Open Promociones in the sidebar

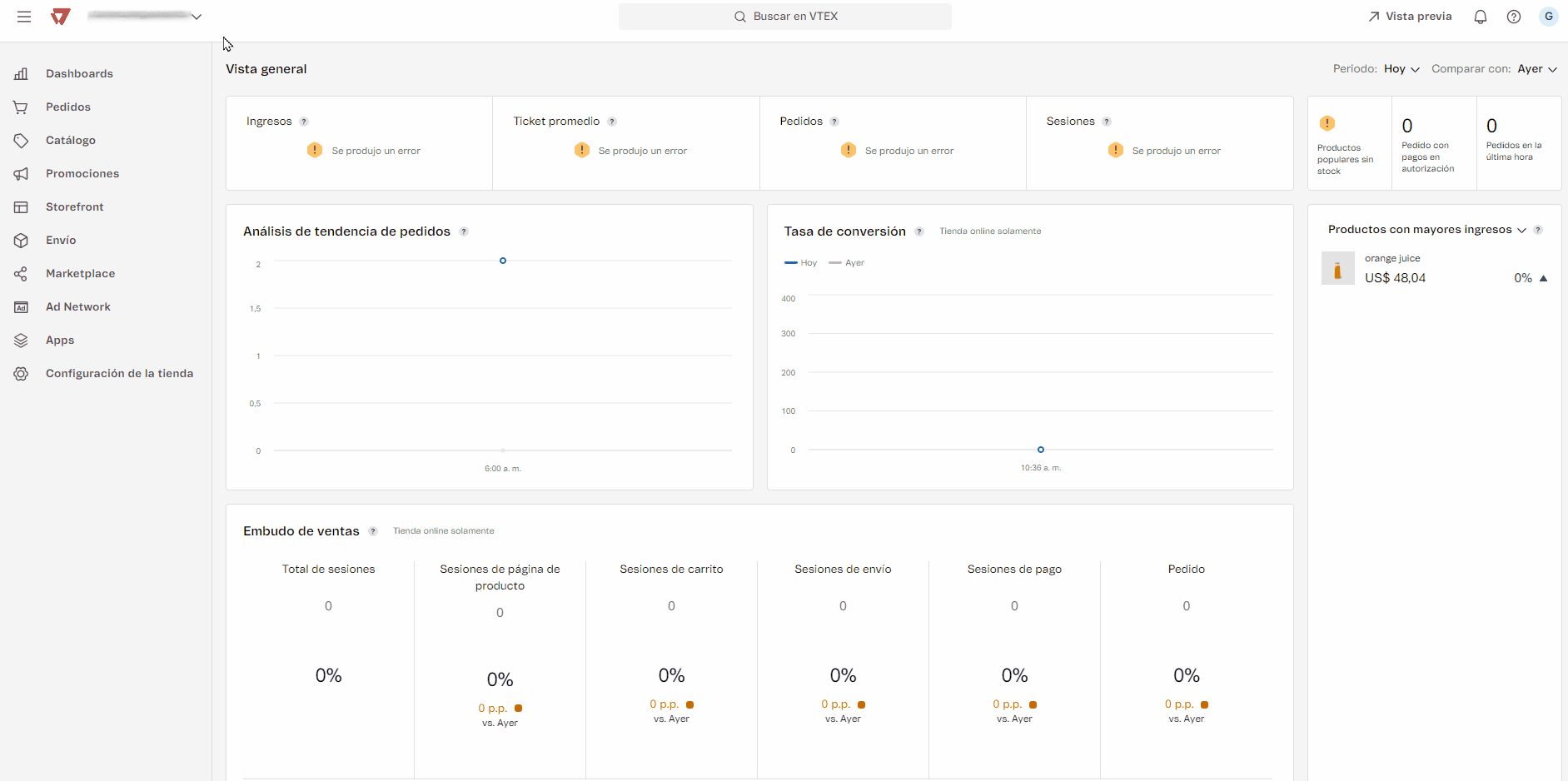coord(82,174)
